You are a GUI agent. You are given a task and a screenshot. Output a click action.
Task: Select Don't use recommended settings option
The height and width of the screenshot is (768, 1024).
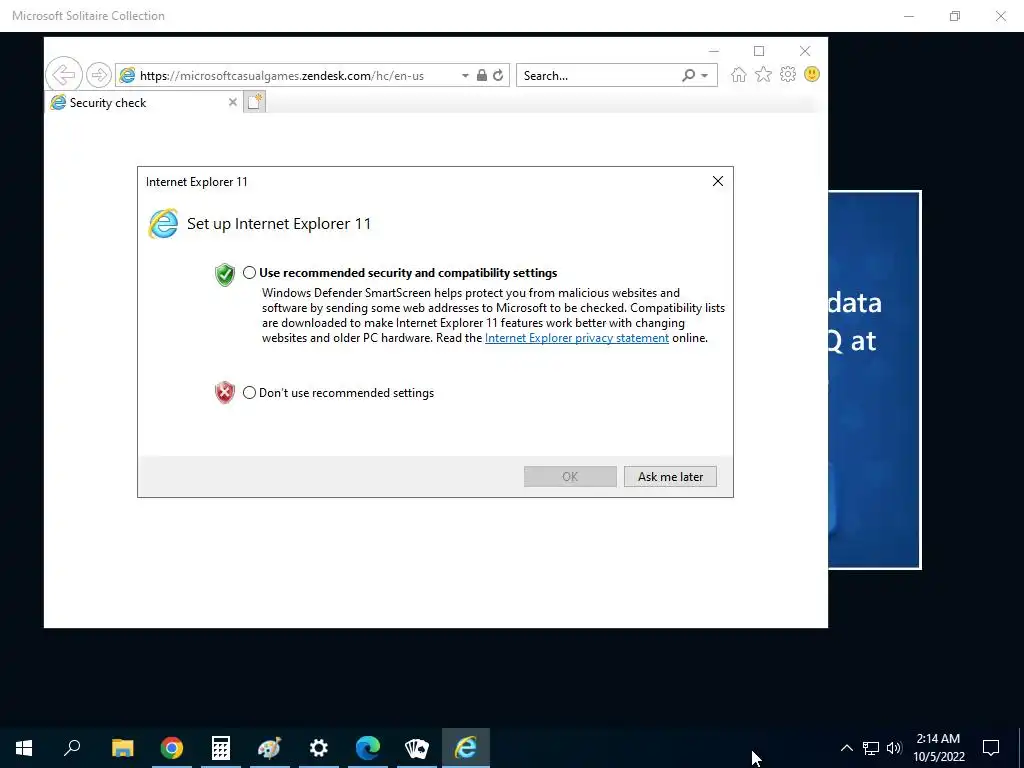[249, 392]
